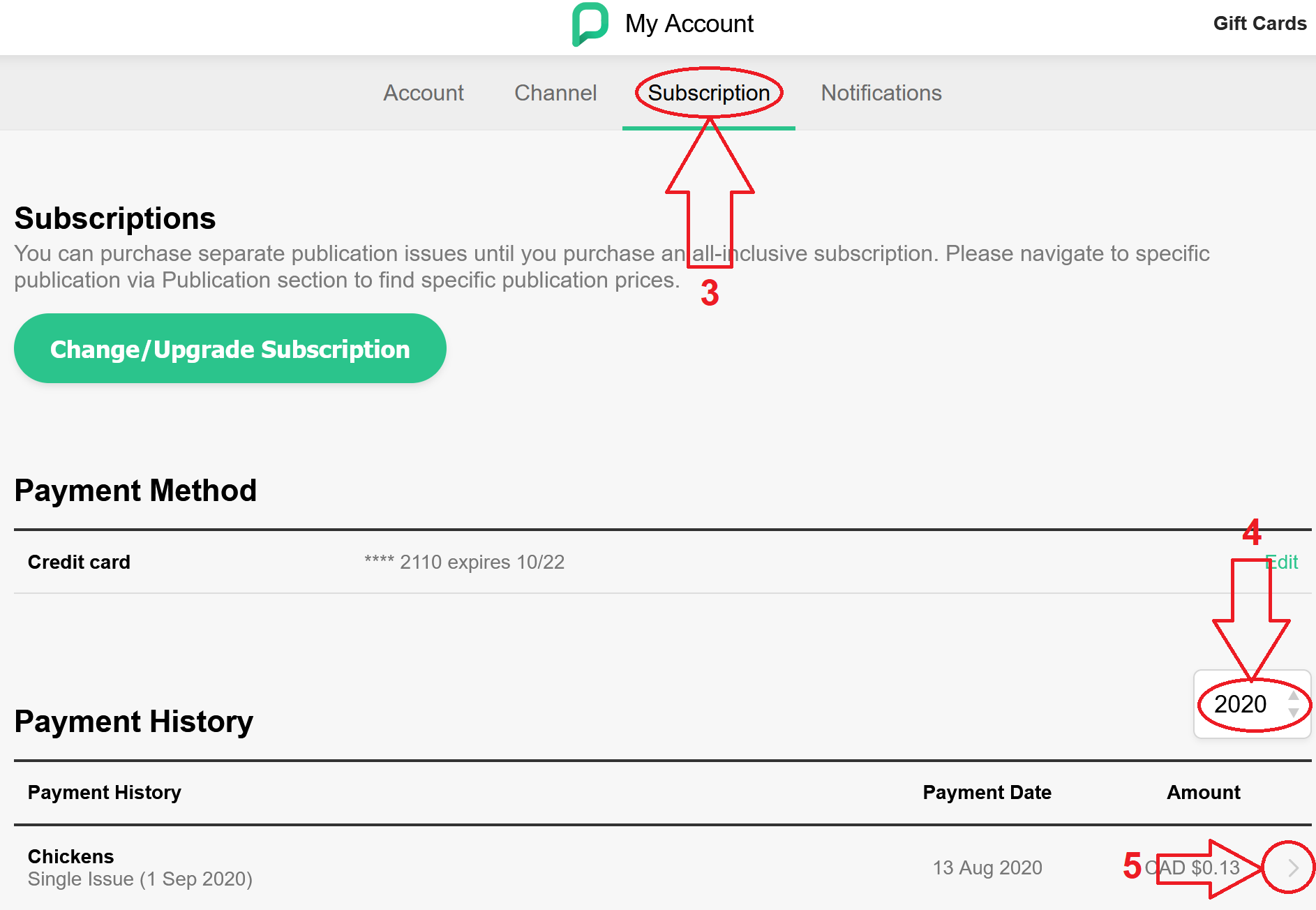Image resolution: width=1316 pixels, height=910 pixels.
Task: Open the Notifications tab
Action: pyautogui.click(x=881, y=93)
